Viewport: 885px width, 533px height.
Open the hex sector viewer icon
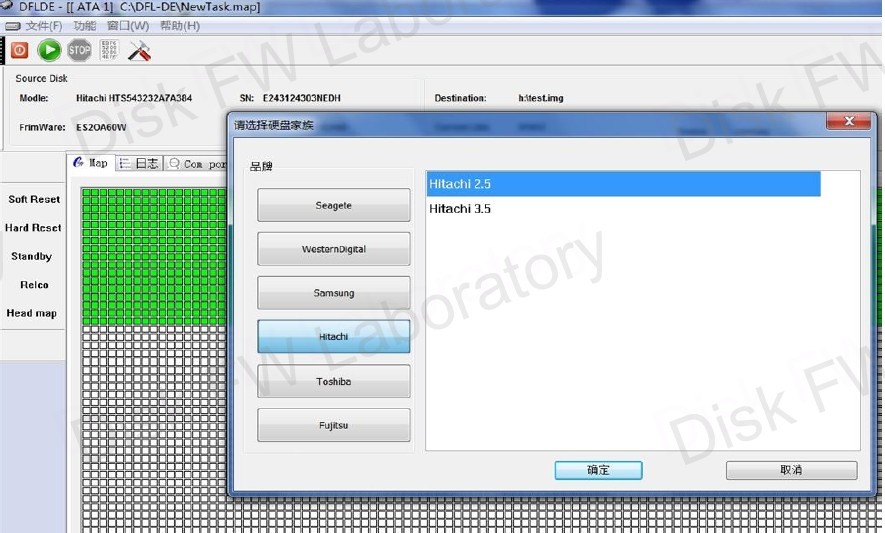tap(109, 50)
